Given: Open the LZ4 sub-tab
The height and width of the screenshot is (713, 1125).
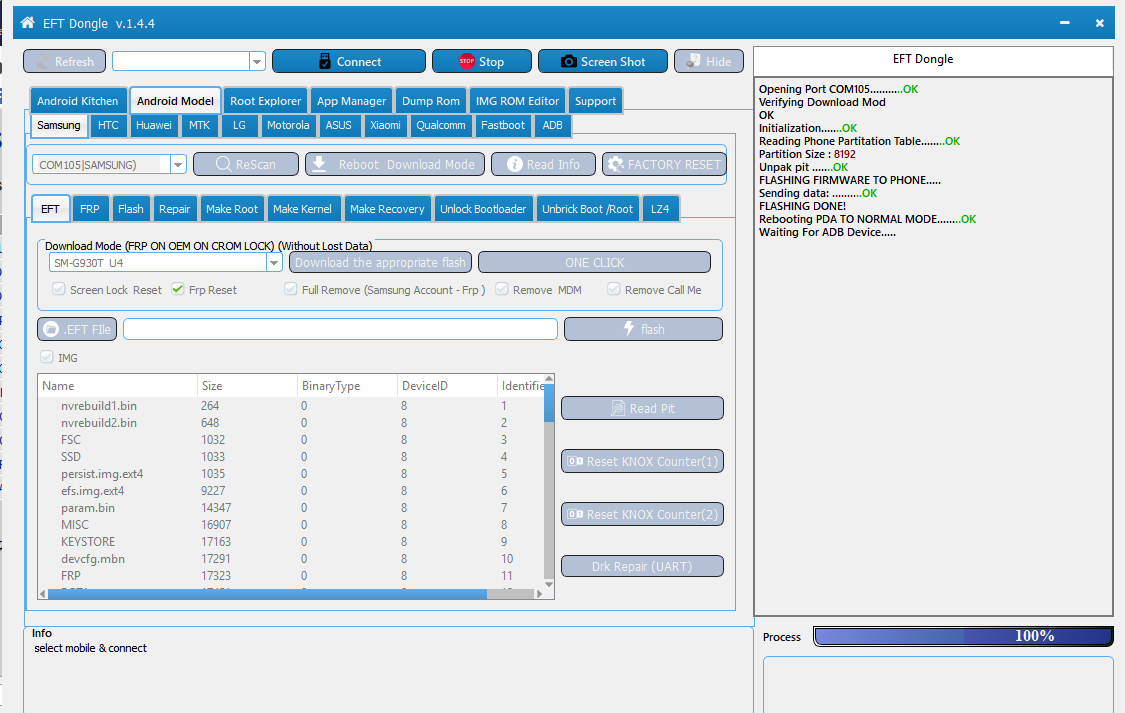Looking at the screenshot, I should click(660, 209).
